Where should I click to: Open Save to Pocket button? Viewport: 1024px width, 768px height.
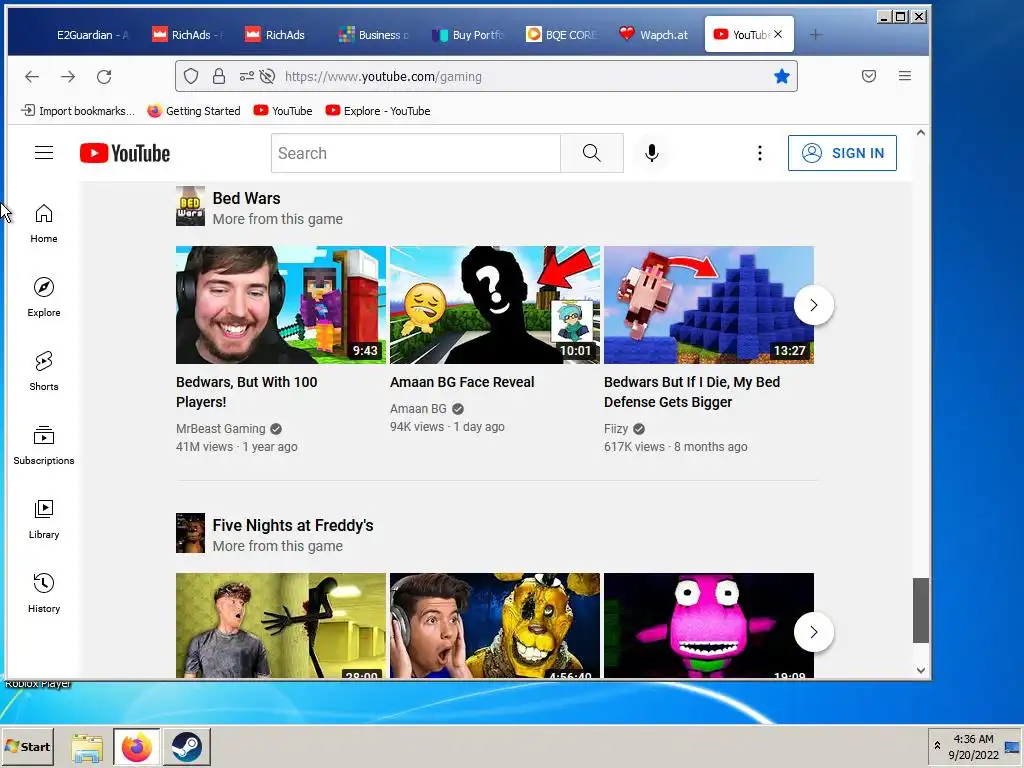tap(869, 76)
